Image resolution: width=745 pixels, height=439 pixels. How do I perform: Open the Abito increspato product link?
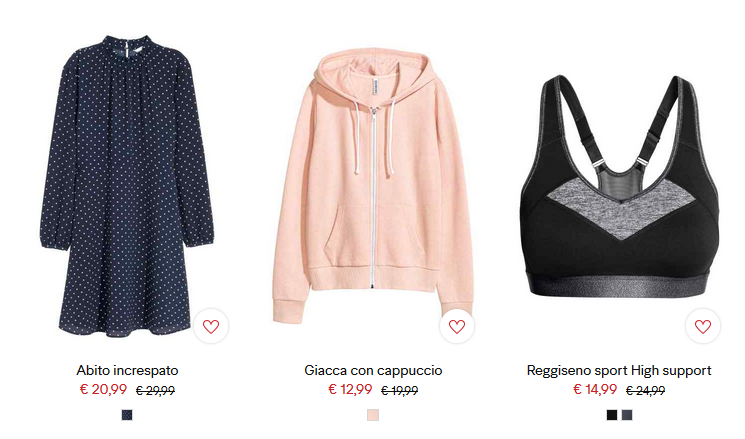tap(127, 371)
